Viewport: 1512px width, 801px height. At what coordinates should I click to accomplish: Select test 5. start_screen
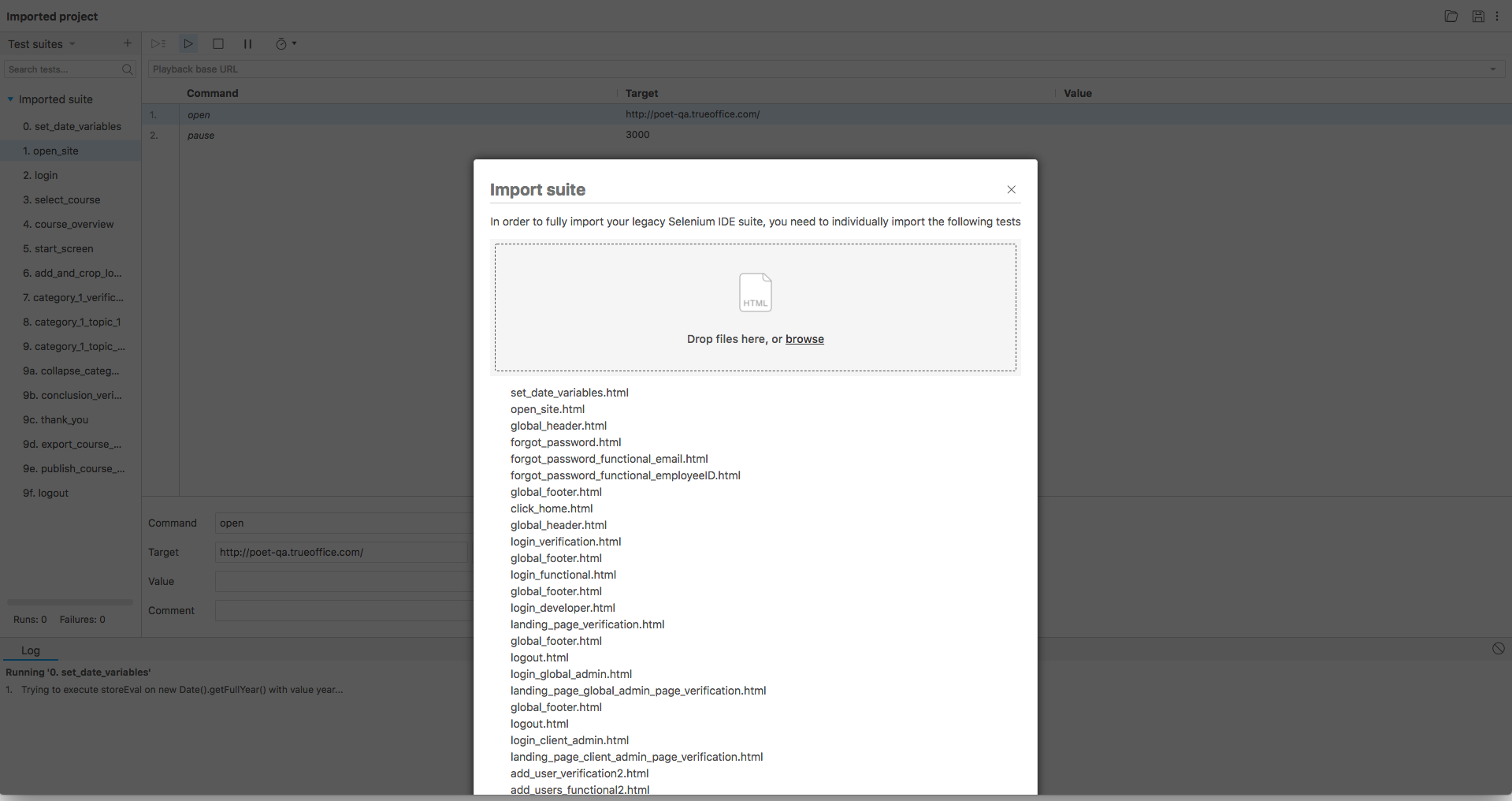tap(71, 248)
